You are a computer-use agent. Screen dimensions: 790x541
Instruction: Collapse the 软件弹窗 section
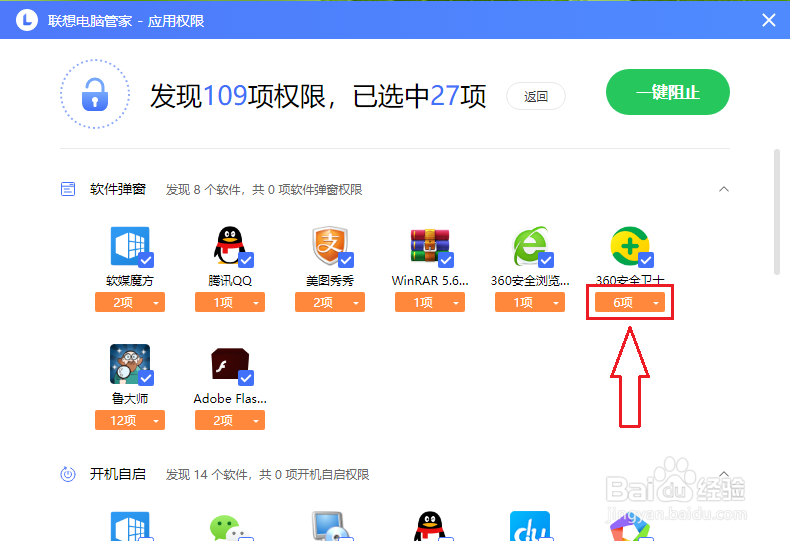click(723, 189)
